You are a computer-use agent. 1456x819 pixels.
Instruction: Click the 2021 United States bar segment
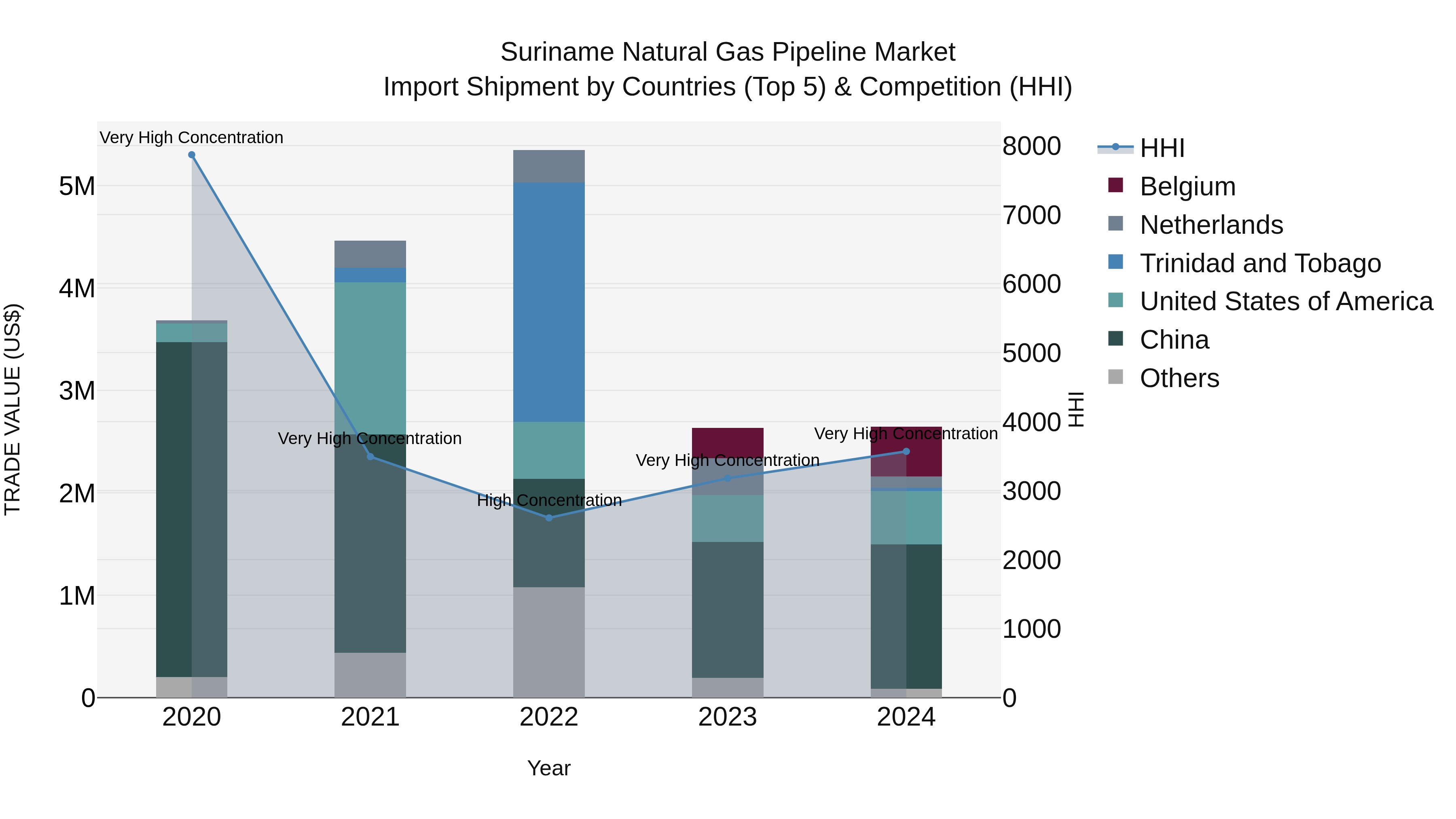tap(370, 358)
